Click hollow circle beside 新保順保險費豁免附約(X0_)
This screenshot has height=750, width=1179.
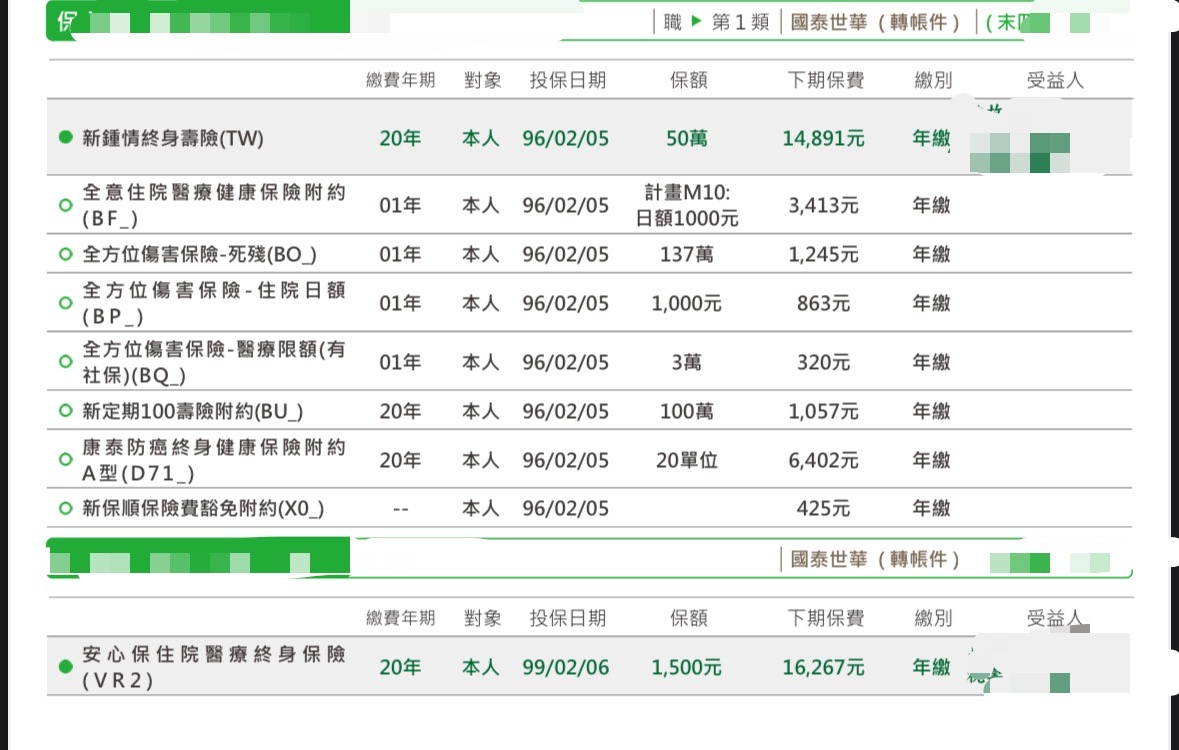coord(66,509)
